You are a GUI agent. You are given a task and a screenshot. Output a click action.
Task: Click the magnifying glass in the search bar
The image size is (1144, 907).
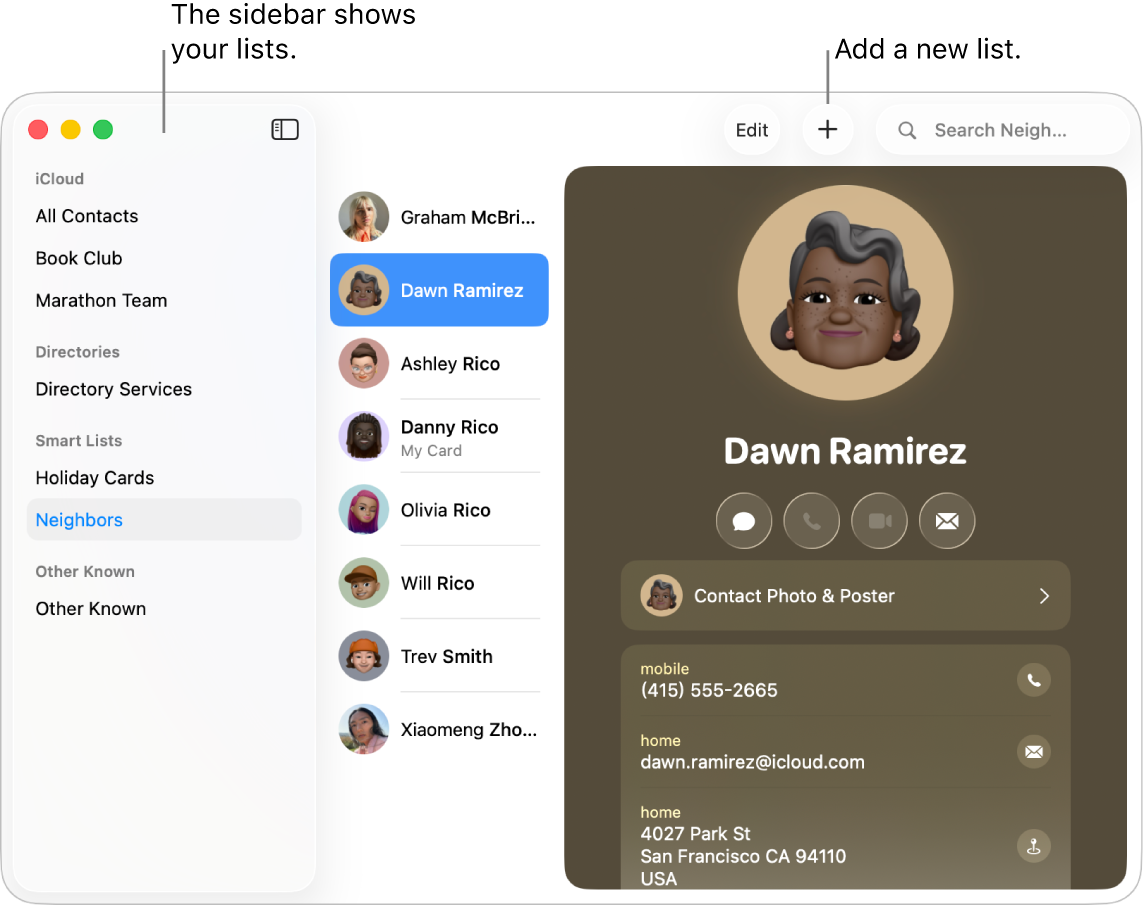906,129
